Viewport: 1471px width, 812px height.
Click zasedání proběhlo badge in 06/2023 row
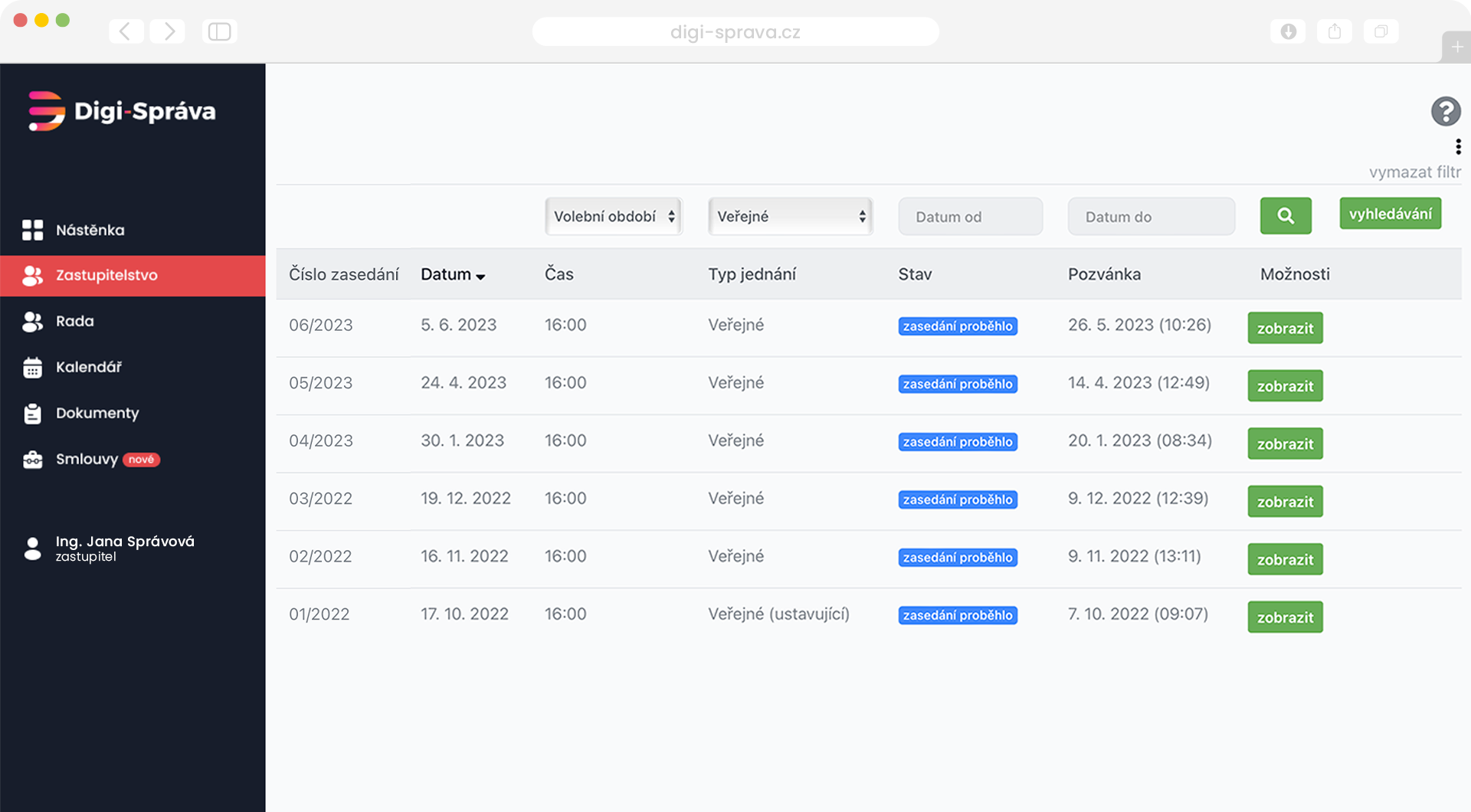[x=958, y=326]
